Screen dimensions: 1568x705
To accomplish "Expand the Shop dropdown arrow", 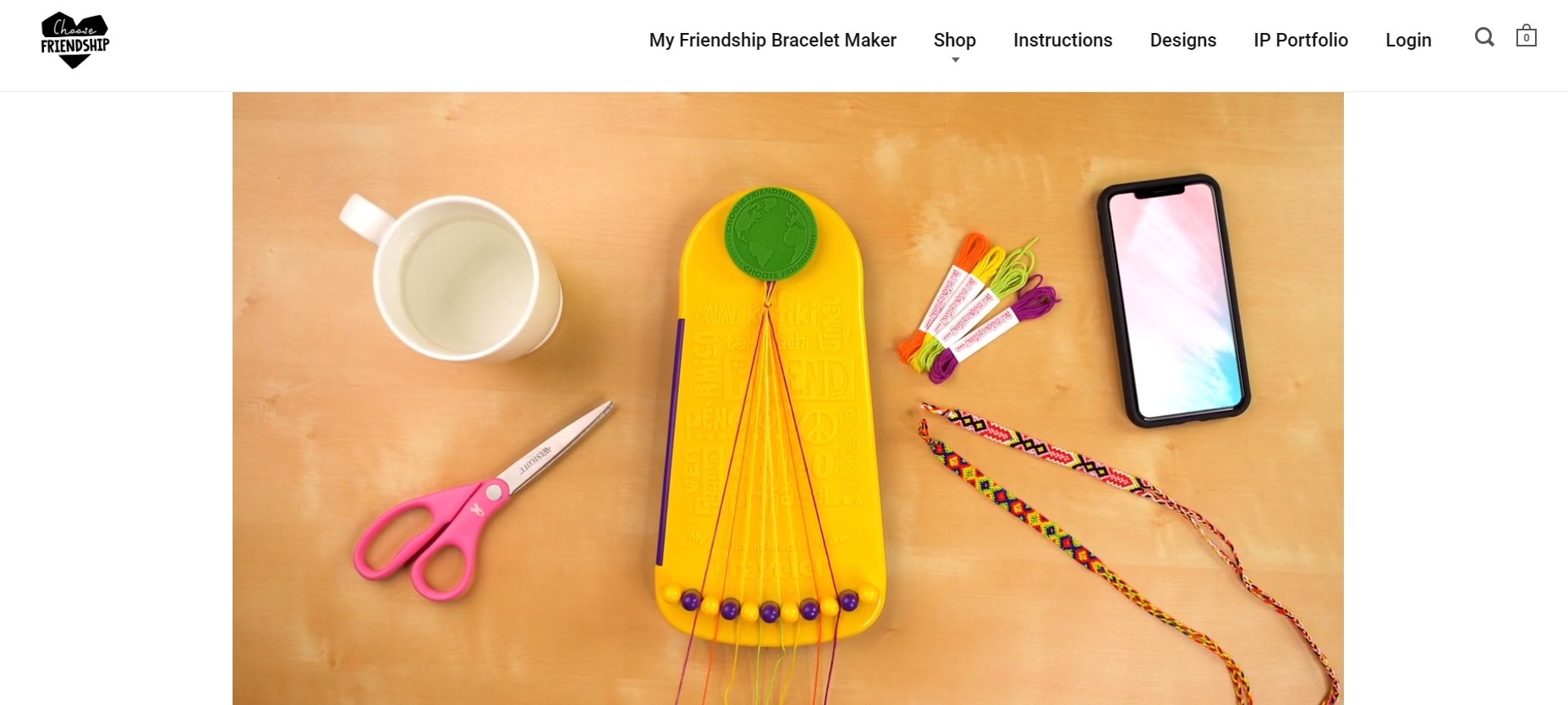I will (955, 60).
